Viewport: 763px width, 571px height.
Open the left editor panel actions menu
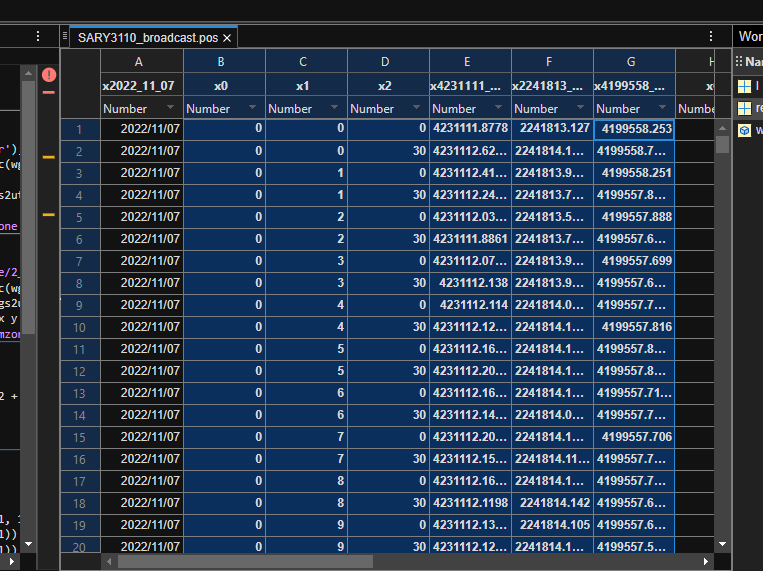[x=38, y=36]
